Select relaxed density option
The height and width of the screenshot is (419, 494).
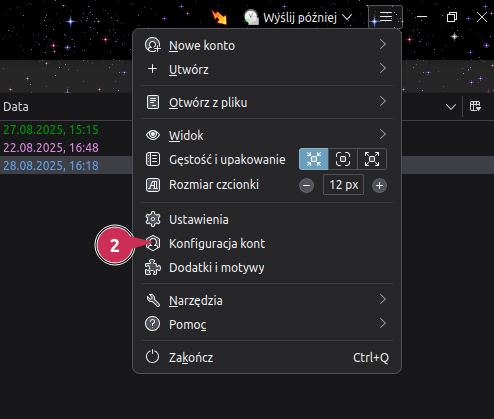372,159
